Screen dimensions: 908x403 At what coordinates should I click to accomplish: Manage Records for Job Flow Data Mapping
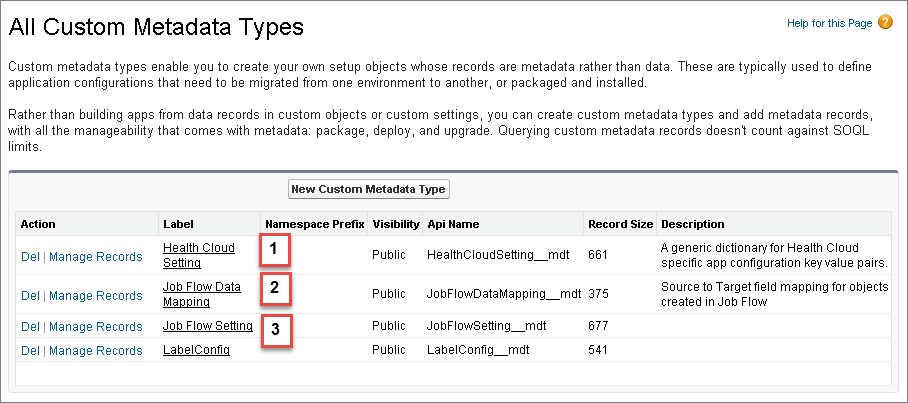(96, 296)
